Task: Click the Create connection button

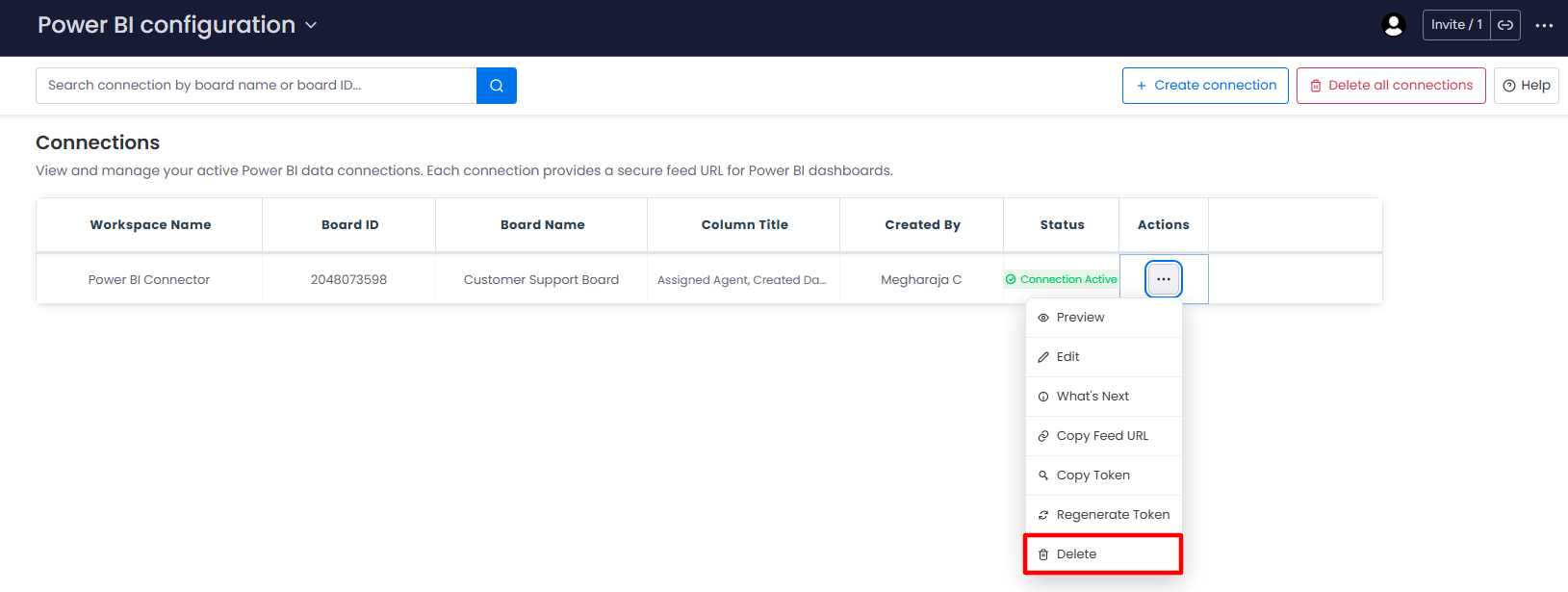Action: (1205, 86)
